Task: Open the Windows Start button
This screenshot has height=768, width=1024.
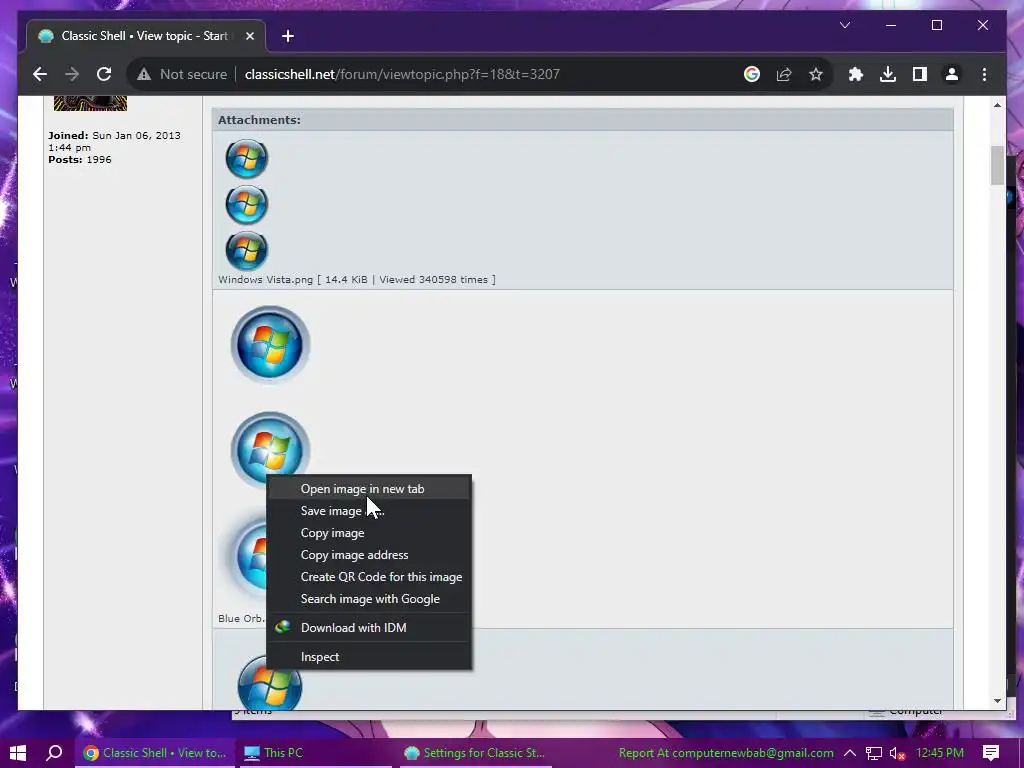Action: 18,753
